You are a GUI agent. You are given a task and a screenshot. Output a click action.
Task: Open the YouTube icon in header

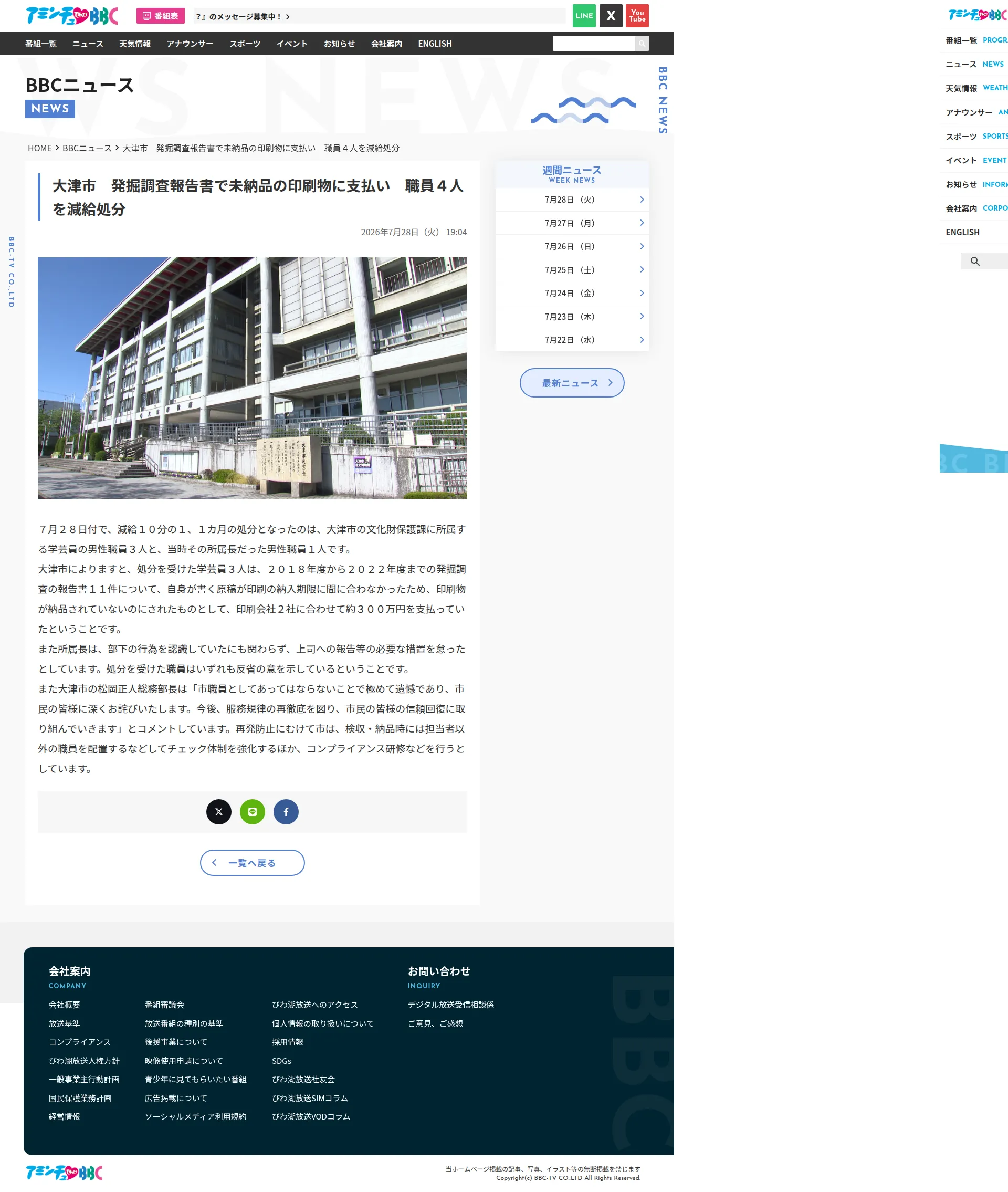tap(637, 16)
